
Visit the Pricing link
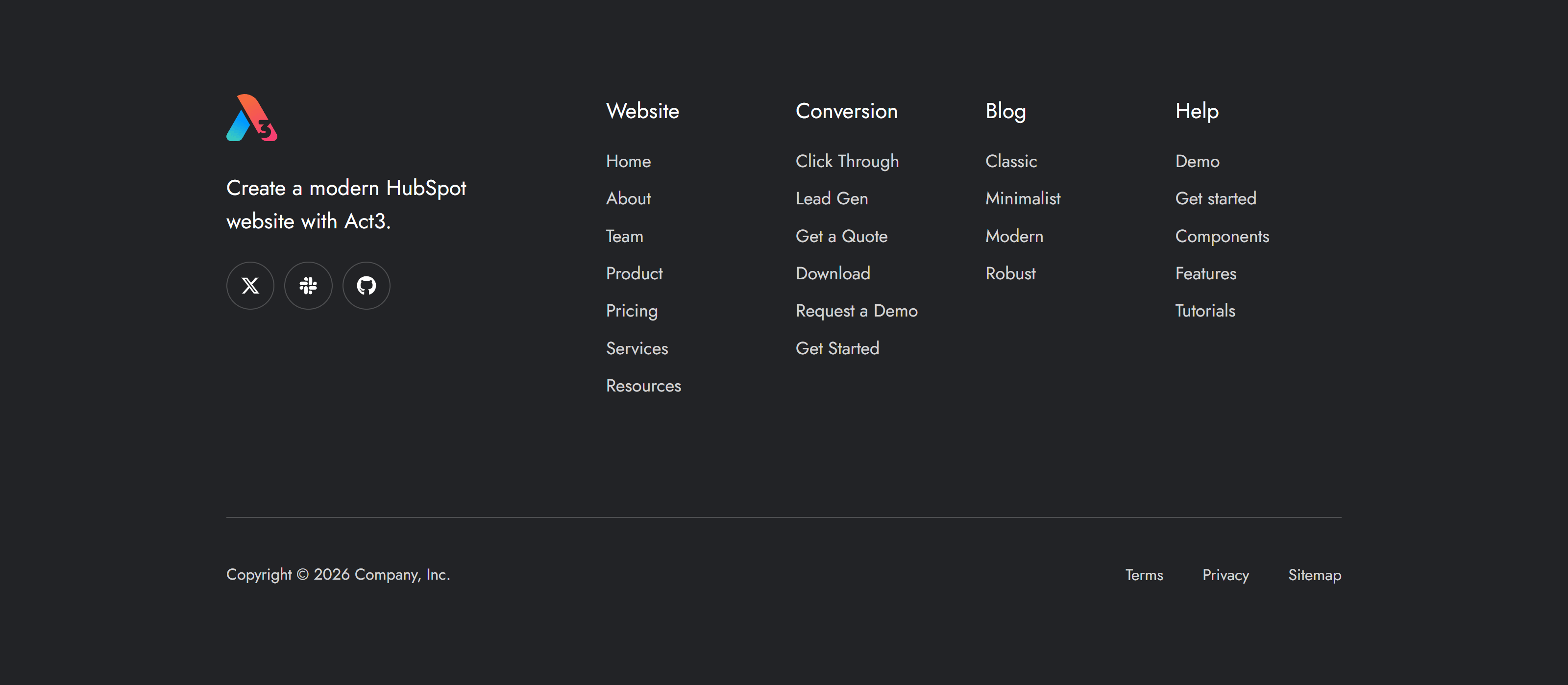pyautogui.click(x=631, y=311)
